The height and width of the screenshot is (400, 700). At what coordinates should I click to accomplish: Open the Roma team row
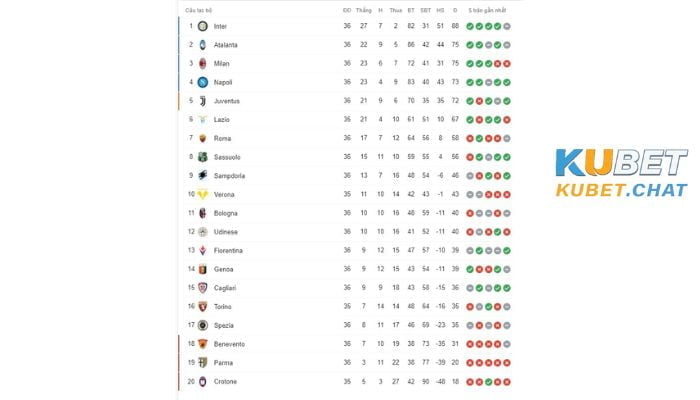tap(349, 138)
